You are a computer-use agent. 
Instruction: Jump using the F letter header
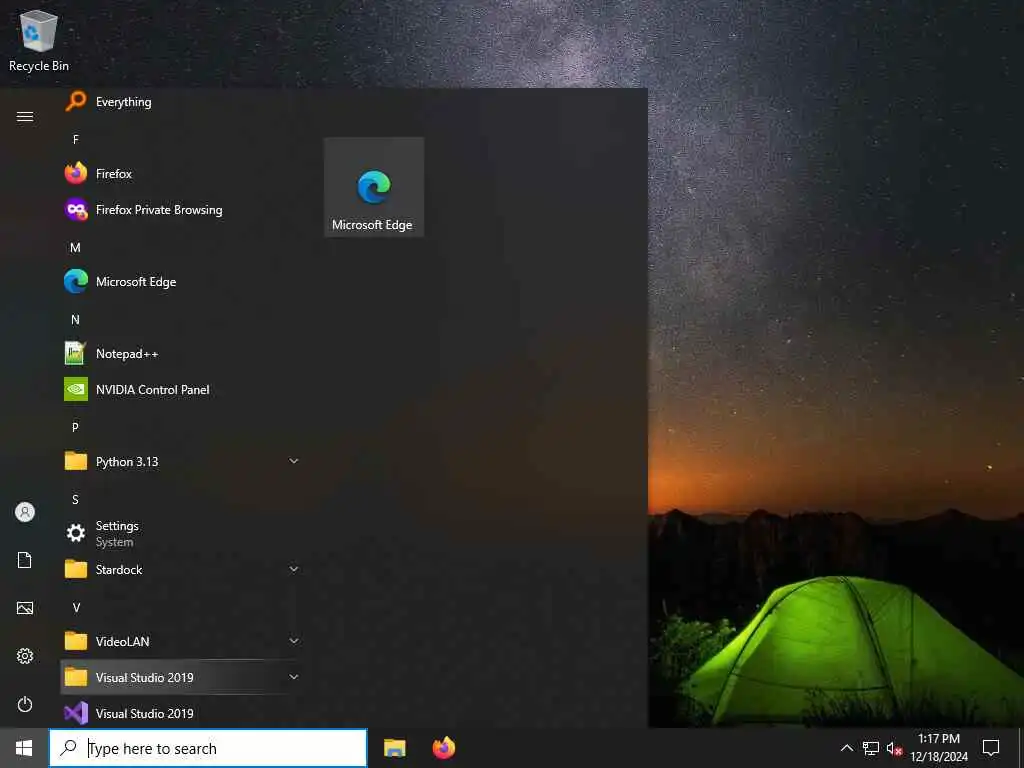tap(76, 139)
